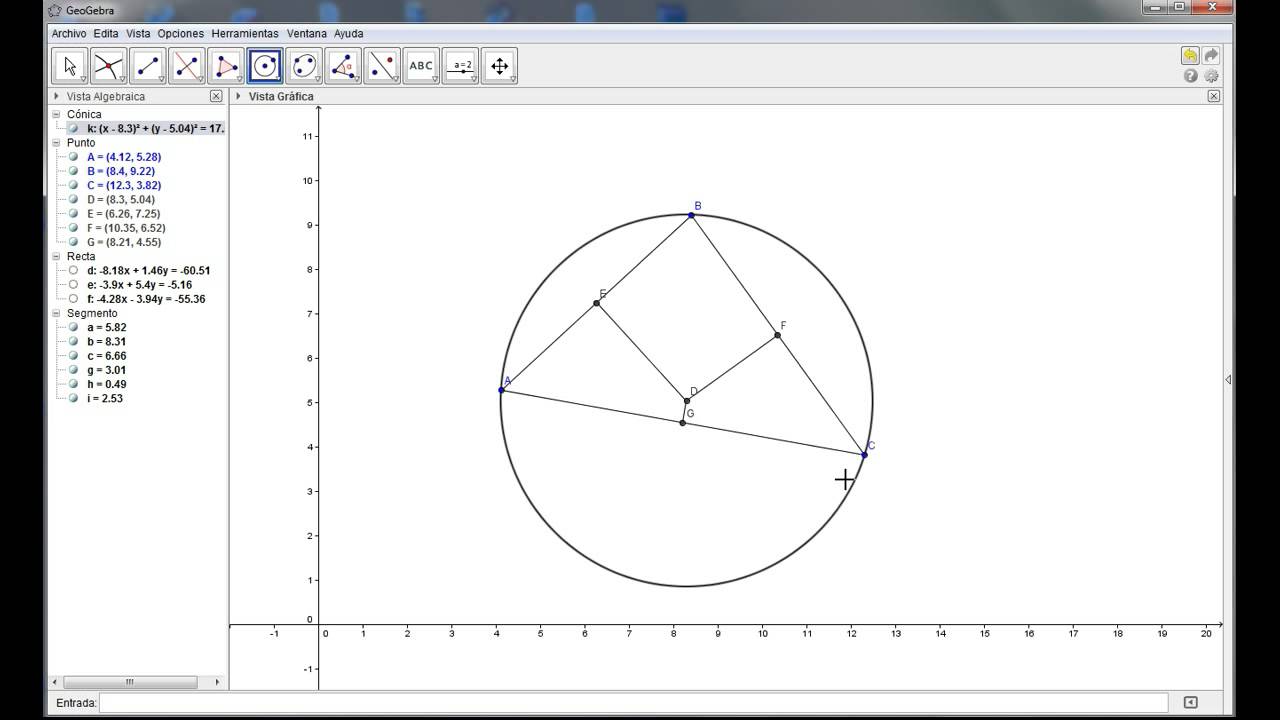Collapse the Punto group
This screenshot has height=720, width=1280.
57,143
